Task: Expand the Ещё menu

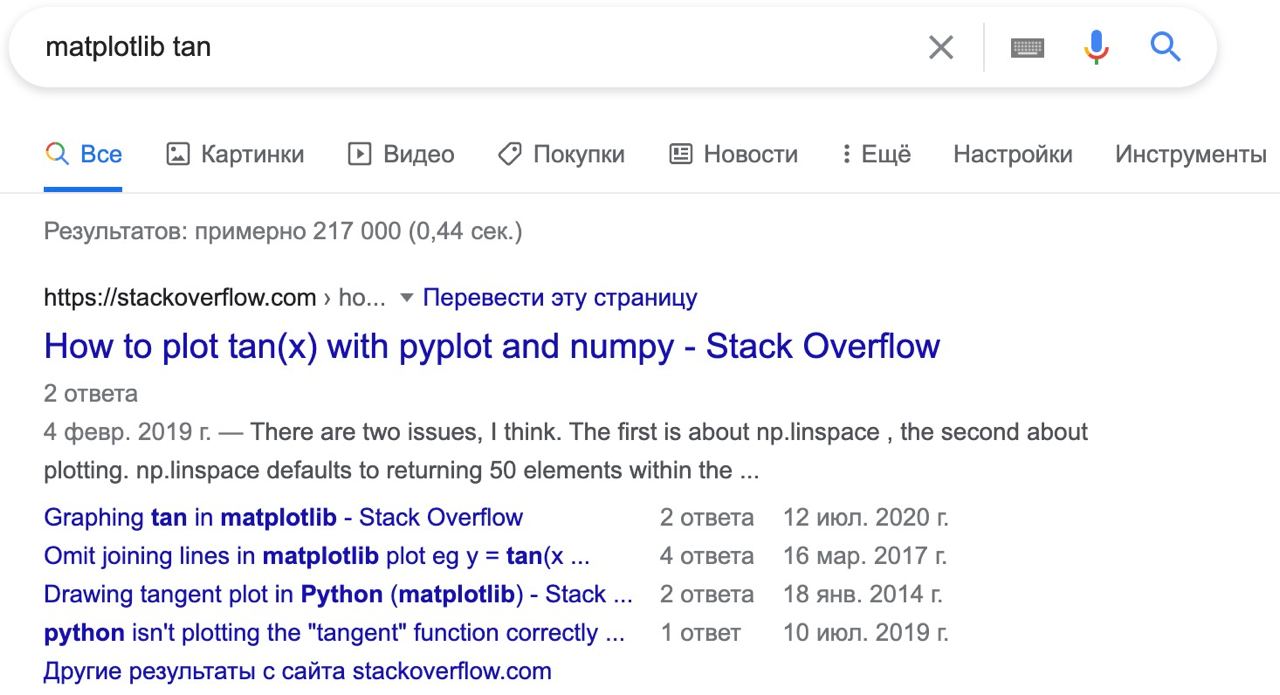Action: click(x=876, y=155)
